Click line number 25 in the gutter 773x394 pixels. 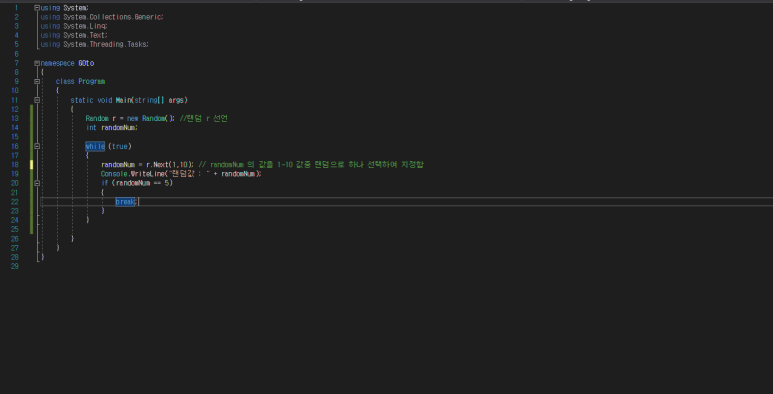[15, 229]
